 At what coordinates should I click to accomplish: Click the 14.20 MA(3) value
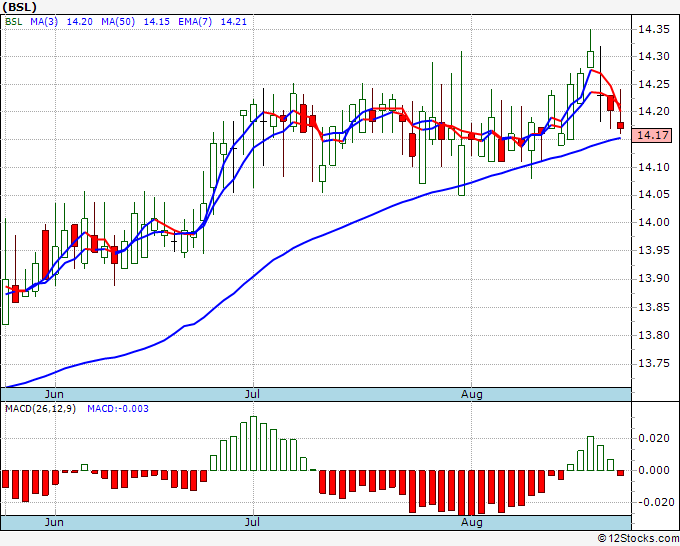[x=79, y=22]
